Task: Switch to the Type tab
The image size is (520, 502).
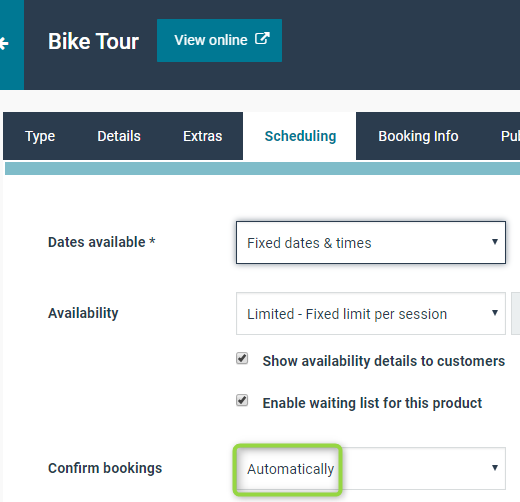Action: (40, 136)
